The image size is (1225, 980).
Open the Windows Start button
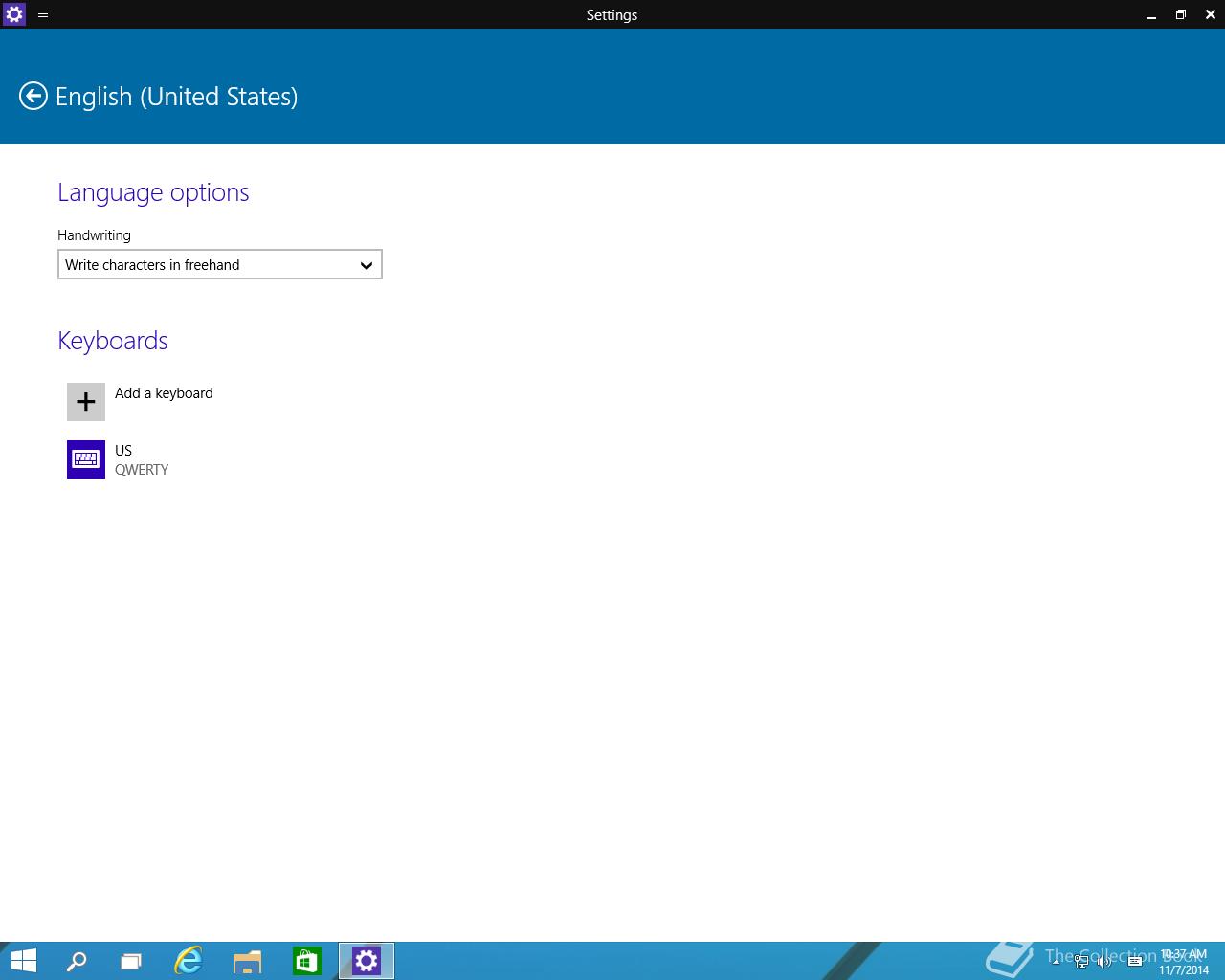(x=23, y=961)
